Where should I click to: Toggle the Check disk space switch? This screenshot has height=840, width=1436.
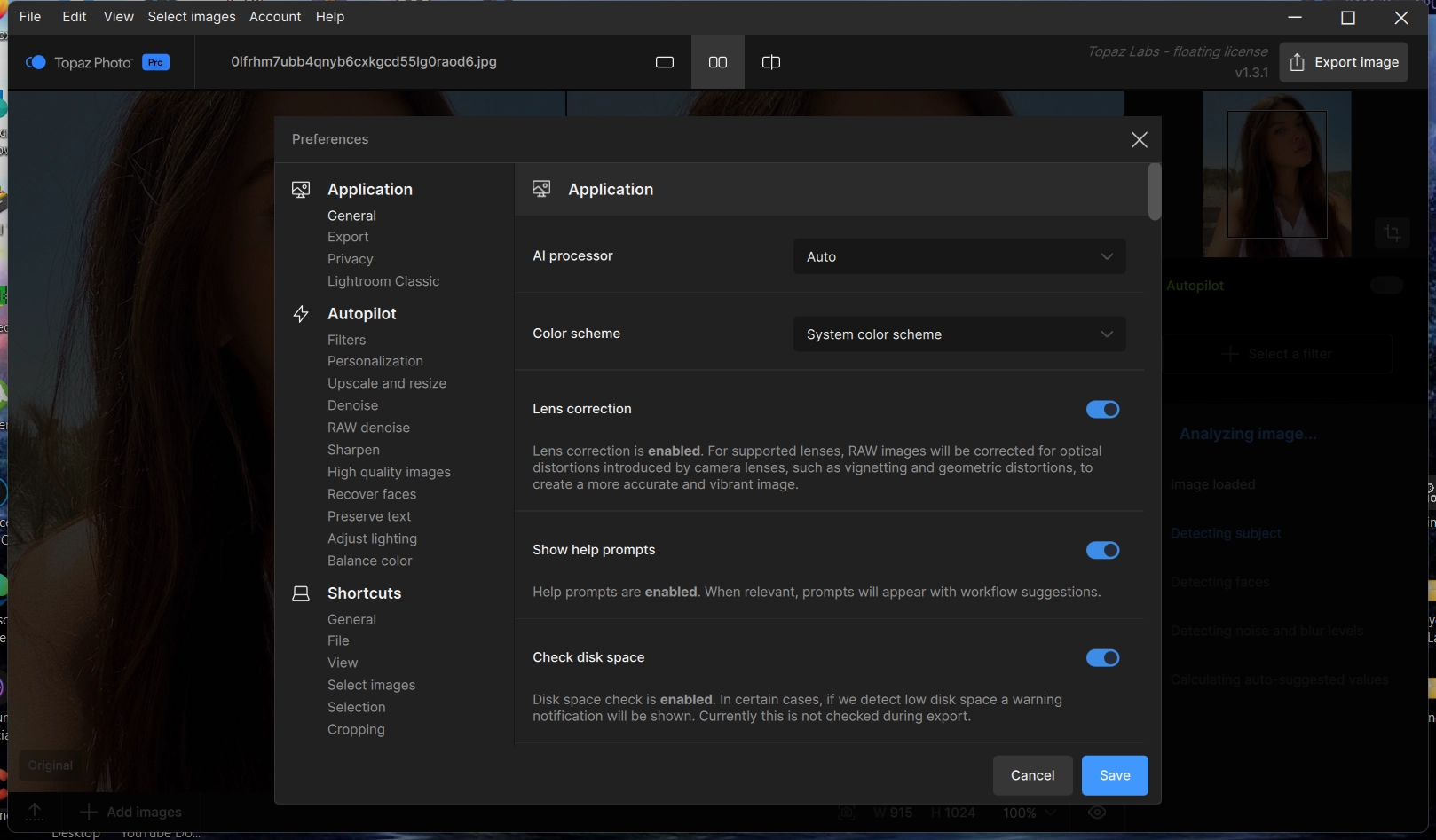pos(1102,658)
